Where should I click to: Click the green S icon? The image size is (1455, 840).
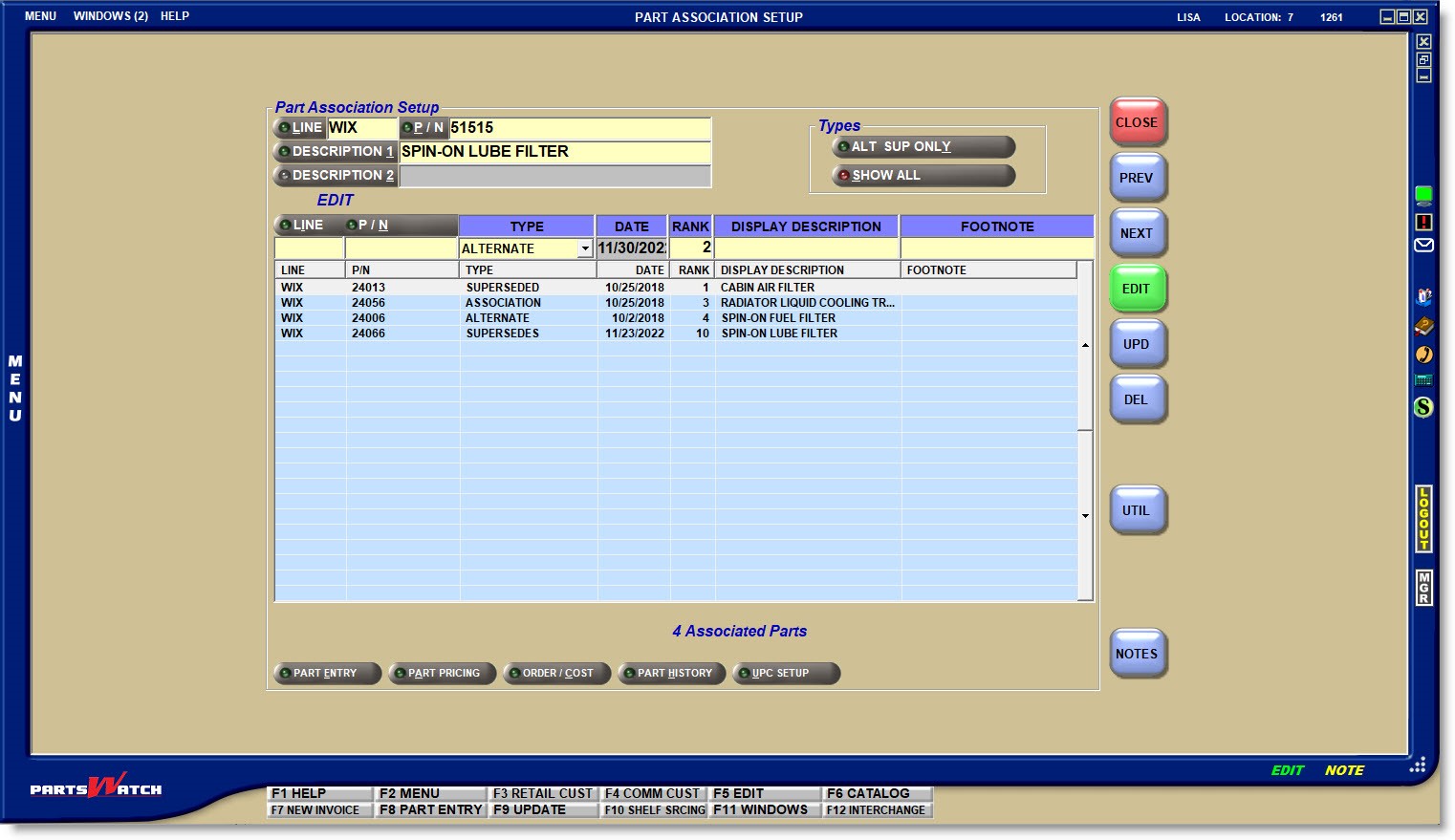tap(1423, 407)
